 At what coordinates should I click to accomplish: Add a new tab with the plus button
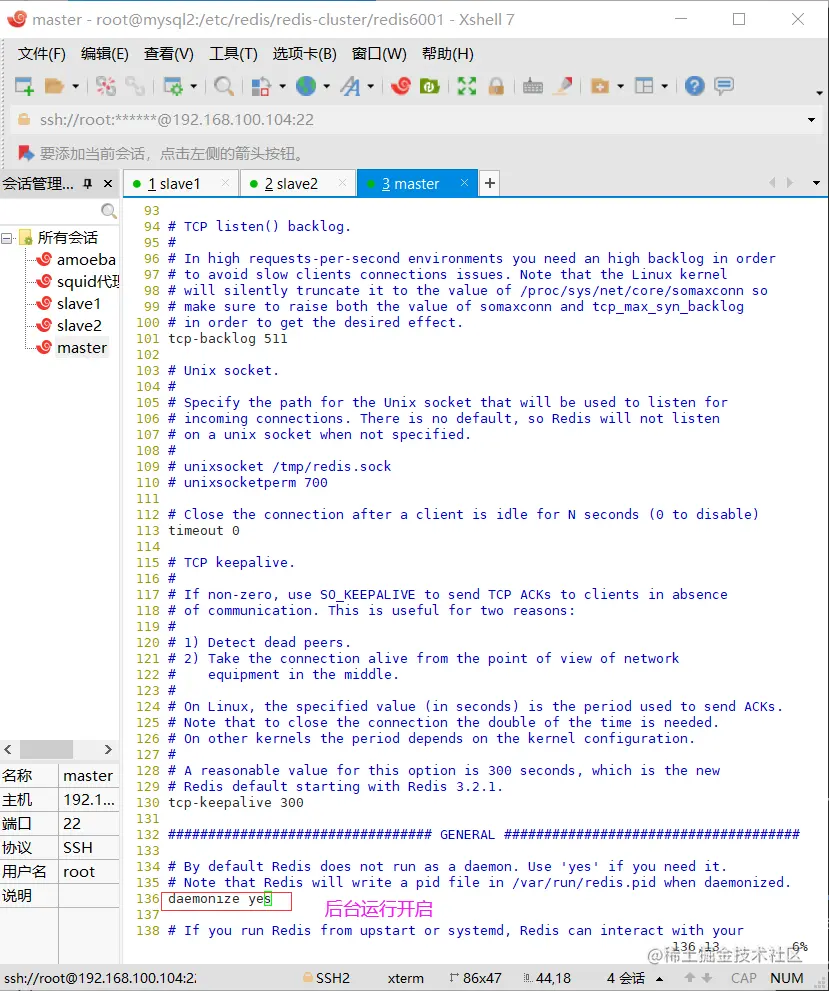click(x=490, y=183)
